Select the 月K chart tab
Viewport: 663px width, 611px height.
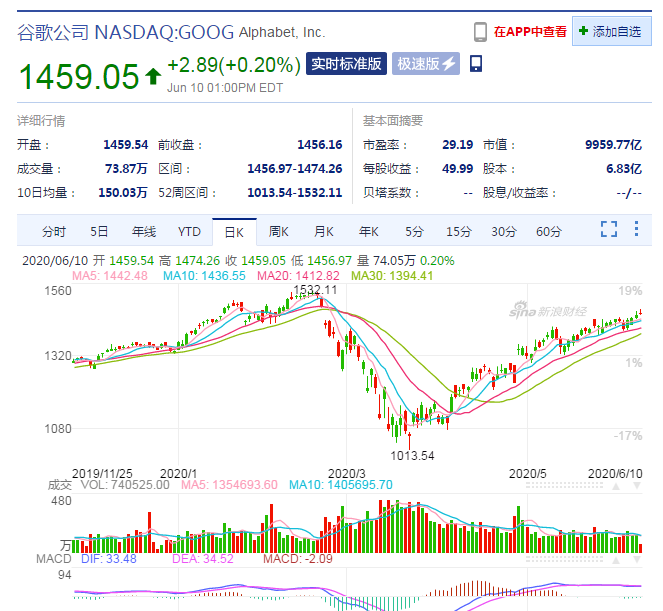(x=324, y=232)
